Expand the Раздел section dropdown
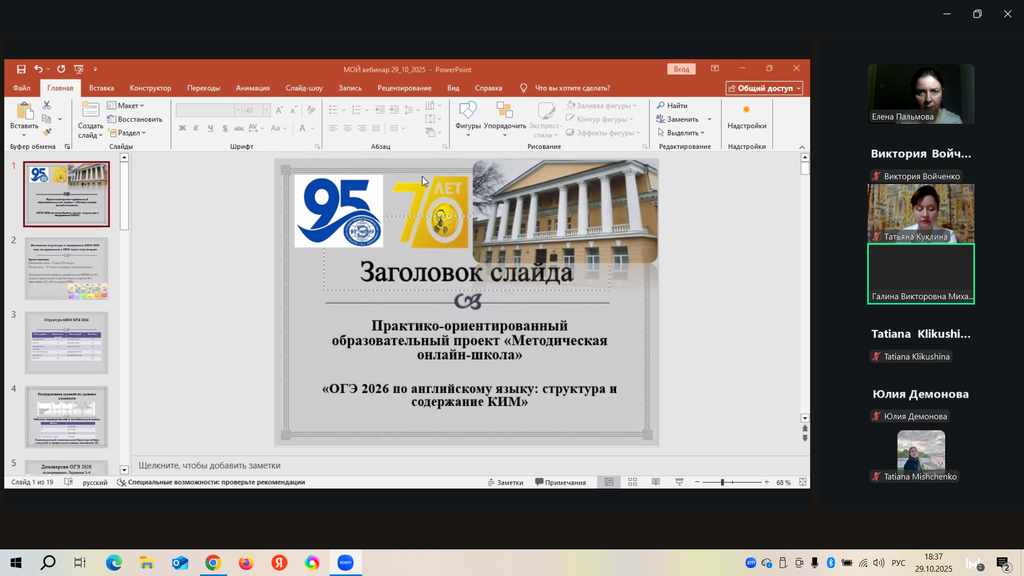The image size is (1024, 576). point(130,133)
